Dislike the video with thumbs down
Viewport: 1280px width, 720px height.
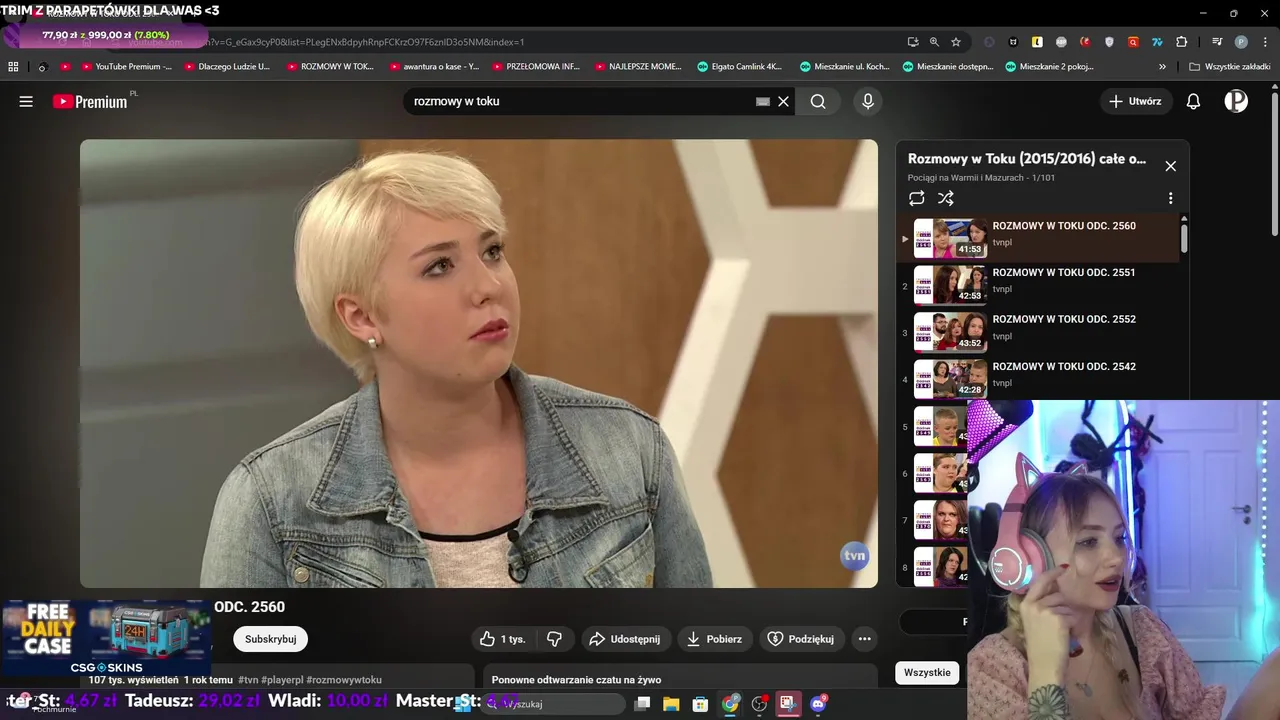point(554,639)
